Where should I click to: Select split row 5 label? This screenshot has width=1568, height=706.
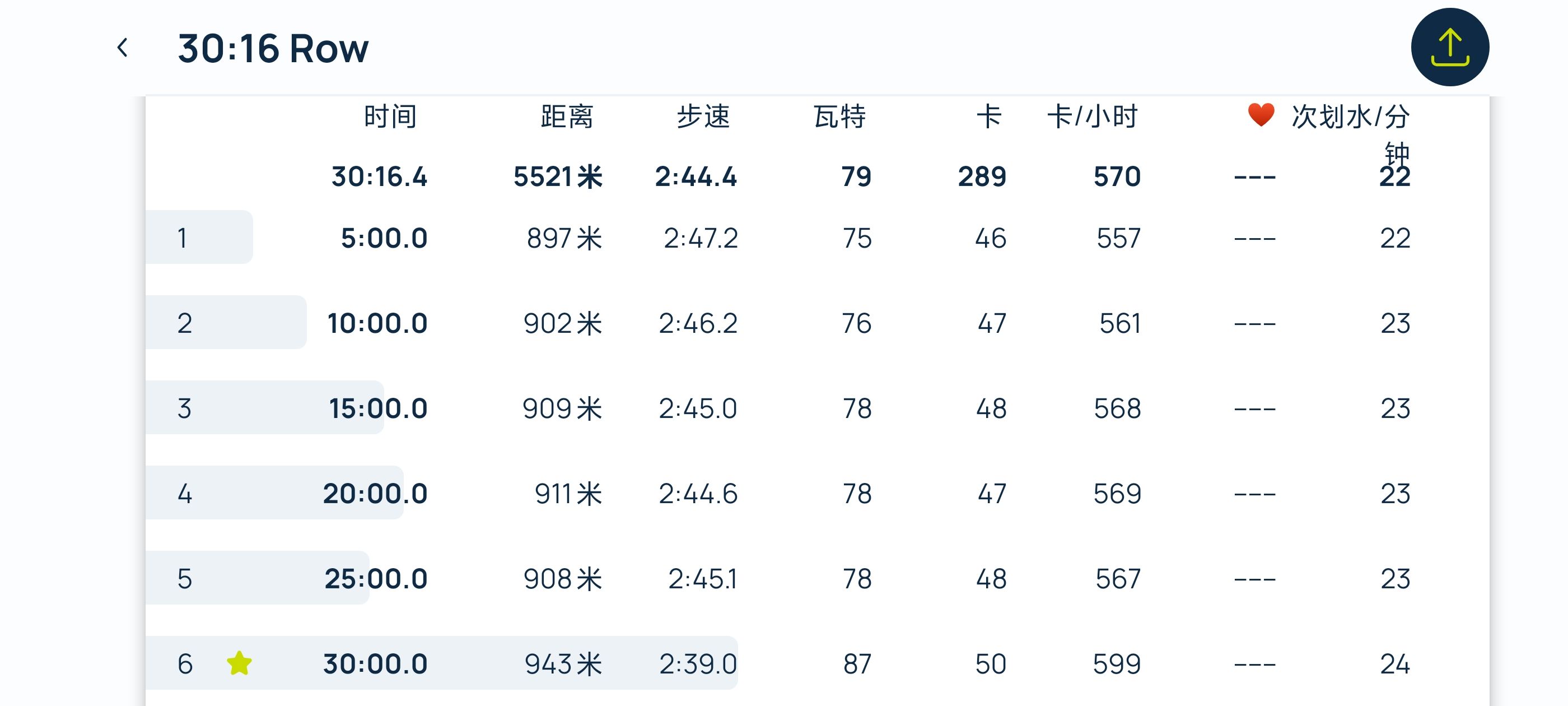click(184, 579)
